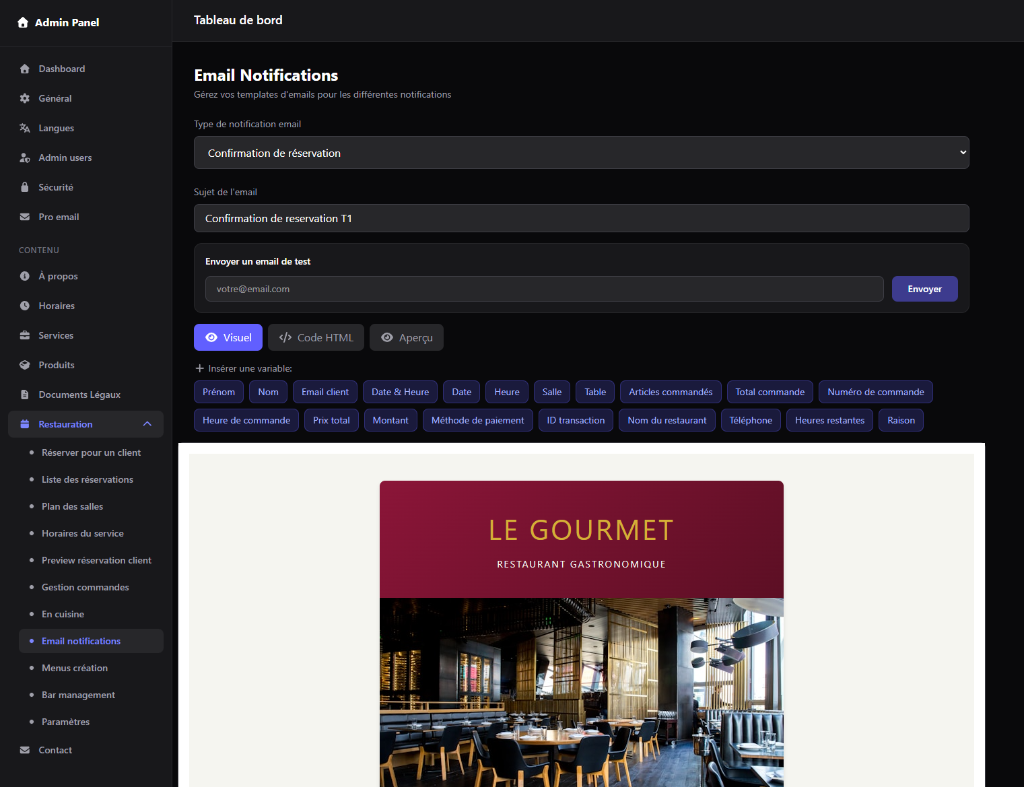Insert the Prénom variable
1024x787 pixels.
tap(218, 392)
